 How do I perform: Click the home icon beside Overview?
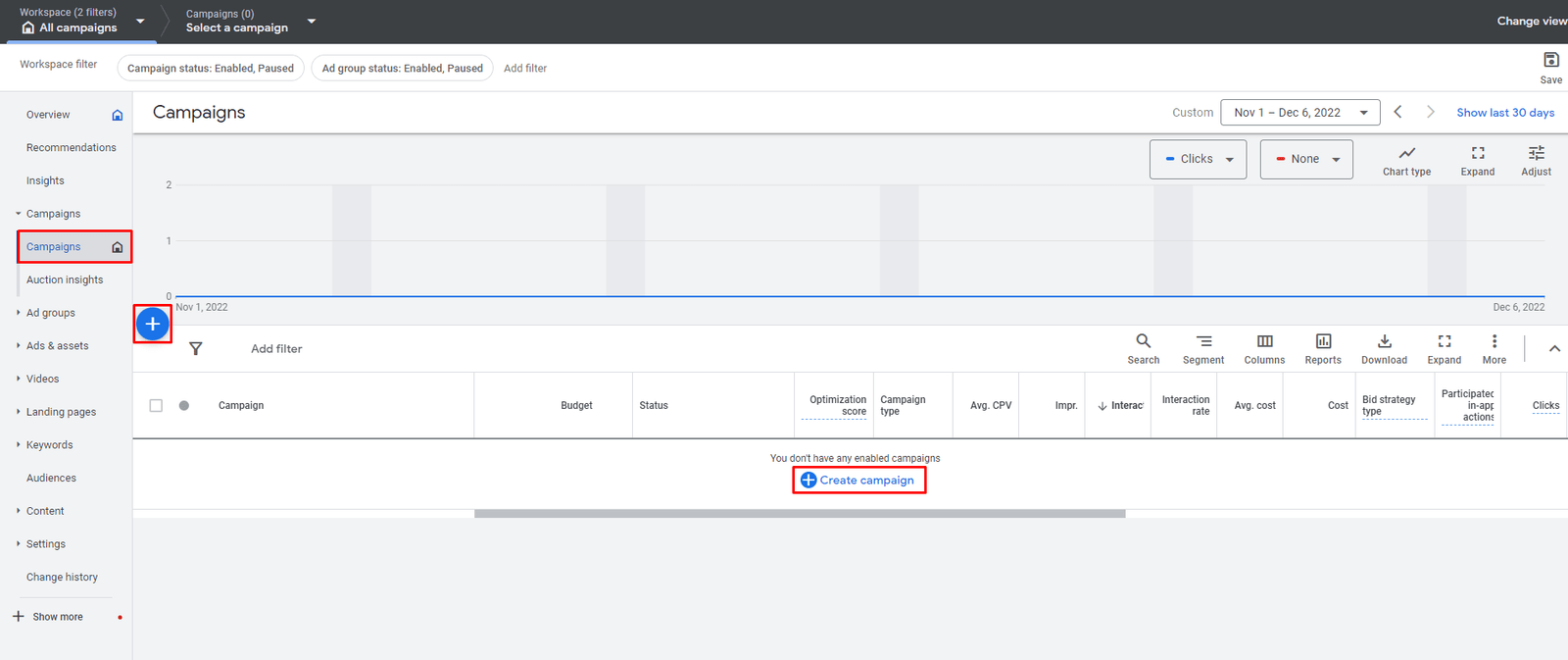(x=118, y=115)
